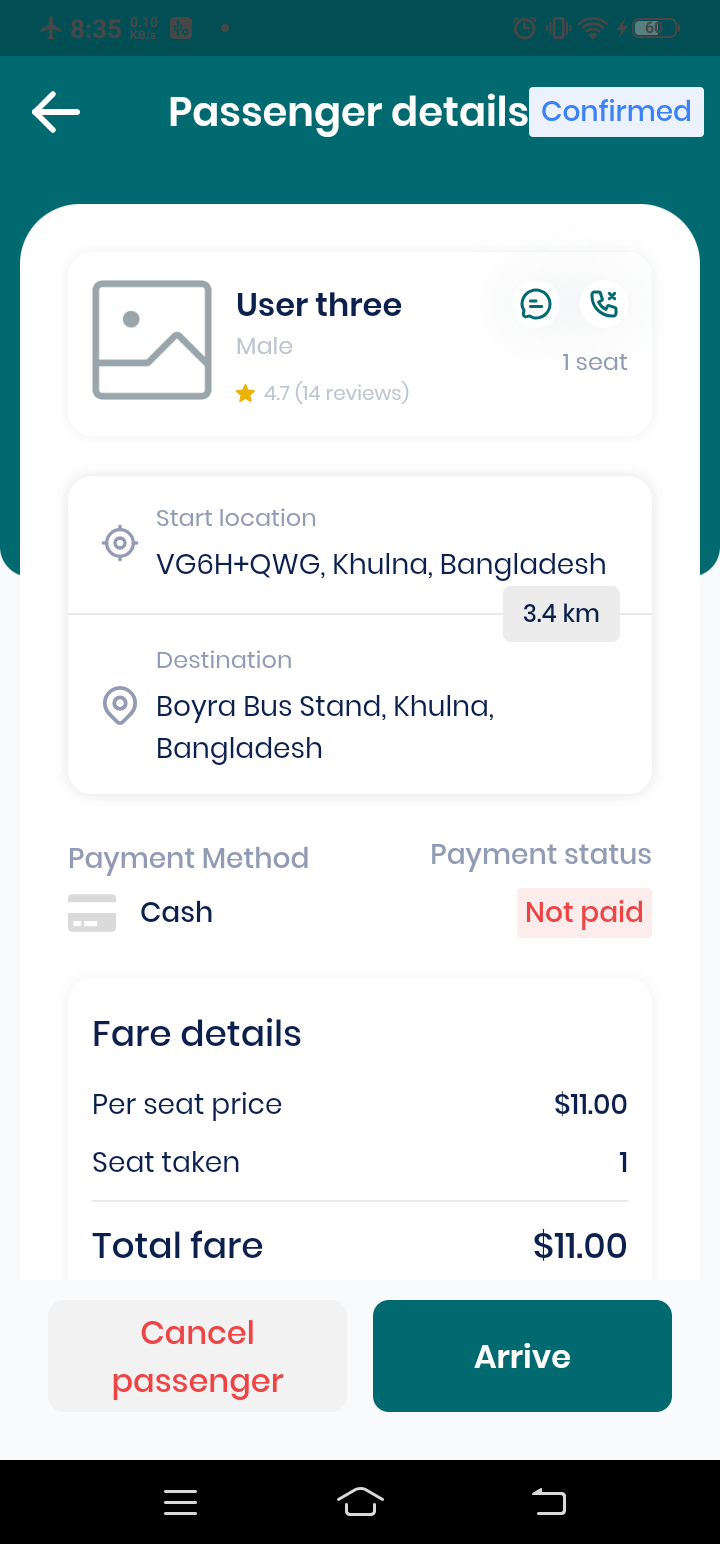Tap the Total fare amount

click(x=580, y=1246)
